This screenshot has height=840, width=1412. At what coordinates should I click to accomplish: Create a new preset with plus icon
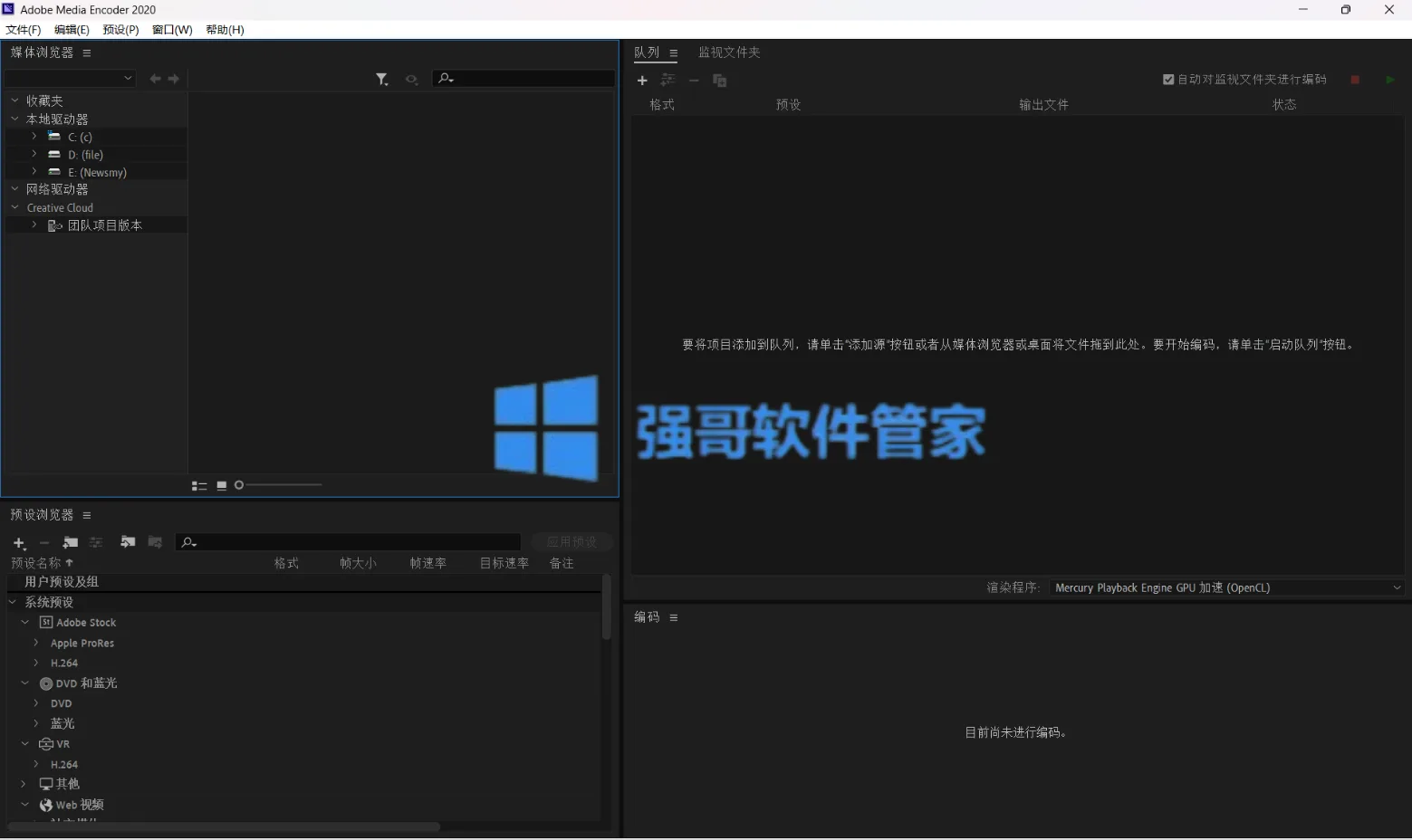pyautogui.click(x=19, y=543)
